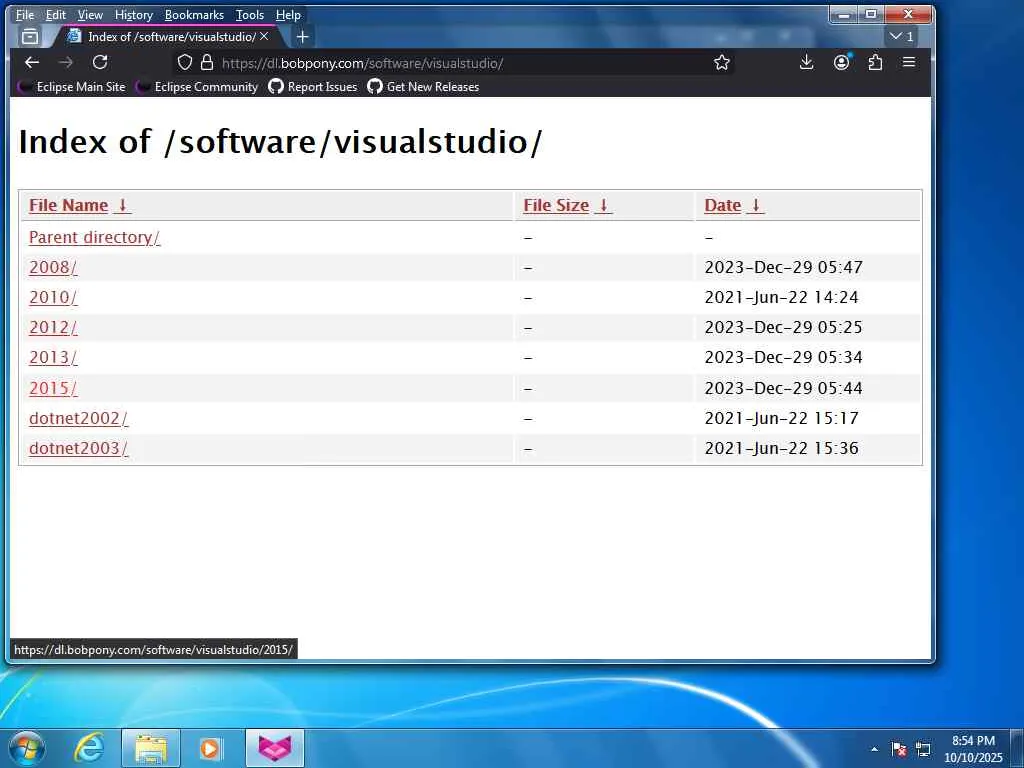Click date 2023-Dec-29 05:44

783,388
